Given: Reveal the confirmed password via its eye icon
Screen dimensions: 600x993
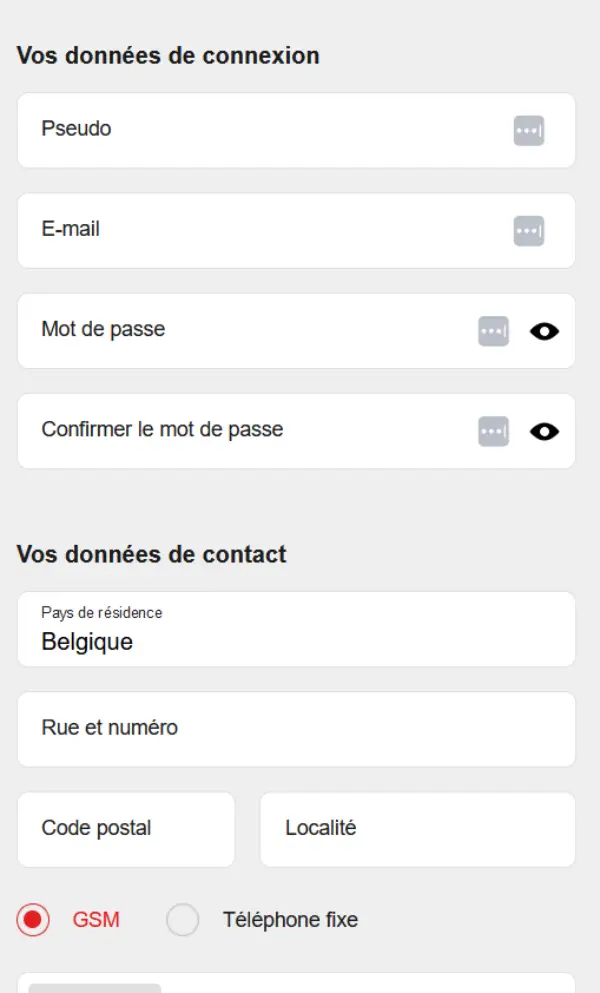Looking at the screenshot, I should (544, 430).
